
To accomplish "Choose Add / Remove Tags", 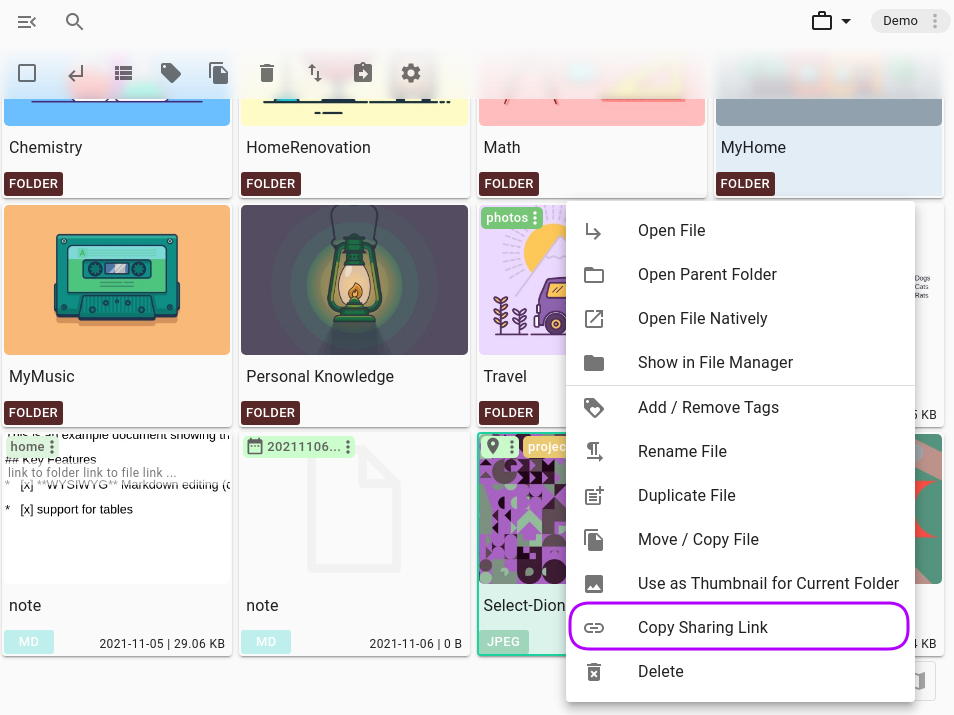I will [x=740, y=408].
